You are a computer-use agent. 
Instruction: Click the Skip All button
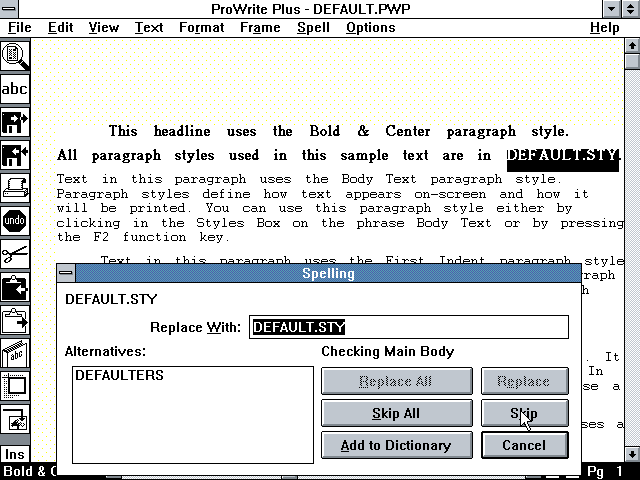pyautogui.click(x=397, y=413)
